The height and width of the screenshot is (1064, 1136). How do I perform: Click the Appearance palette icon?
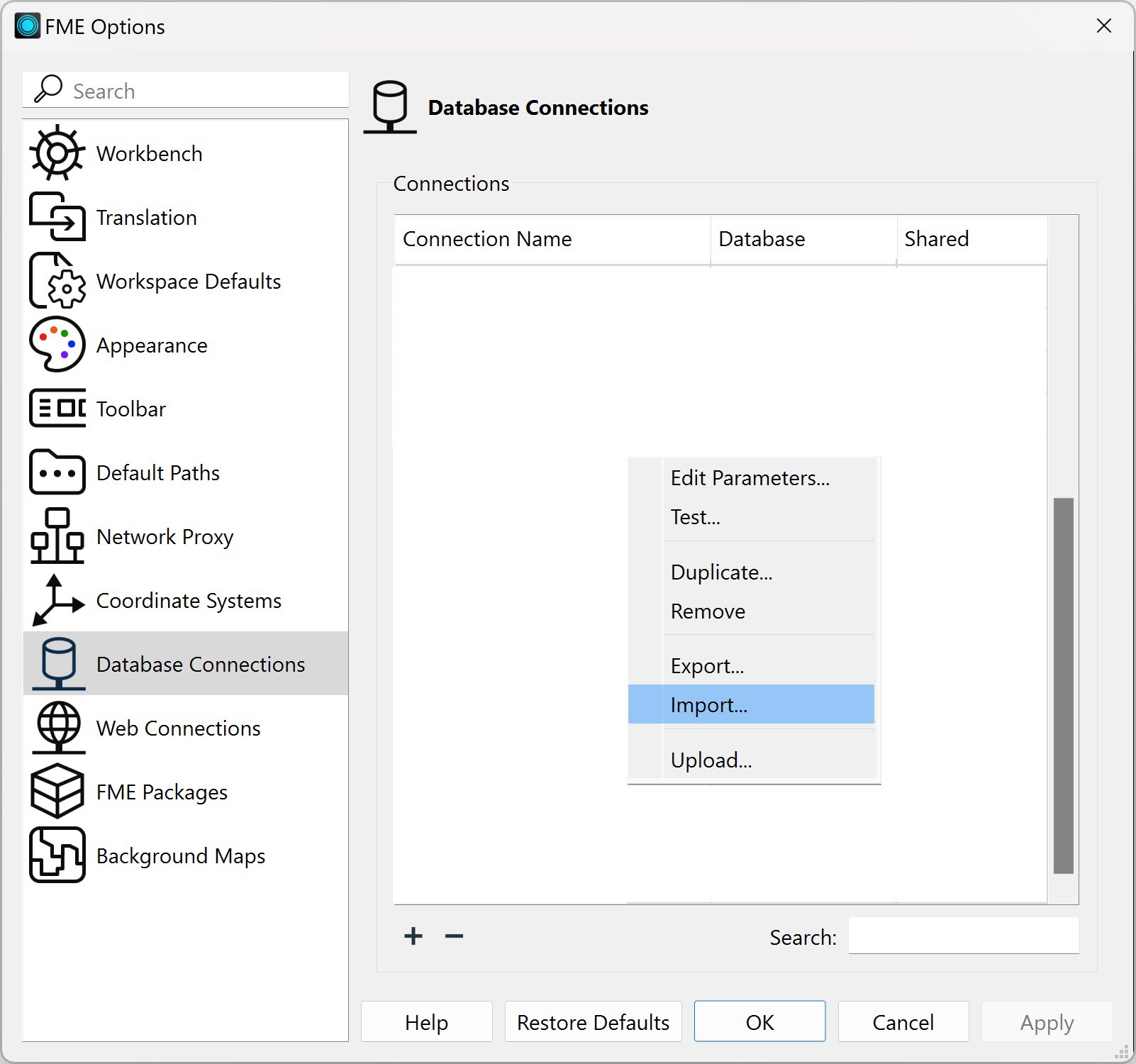pos(57,345)
